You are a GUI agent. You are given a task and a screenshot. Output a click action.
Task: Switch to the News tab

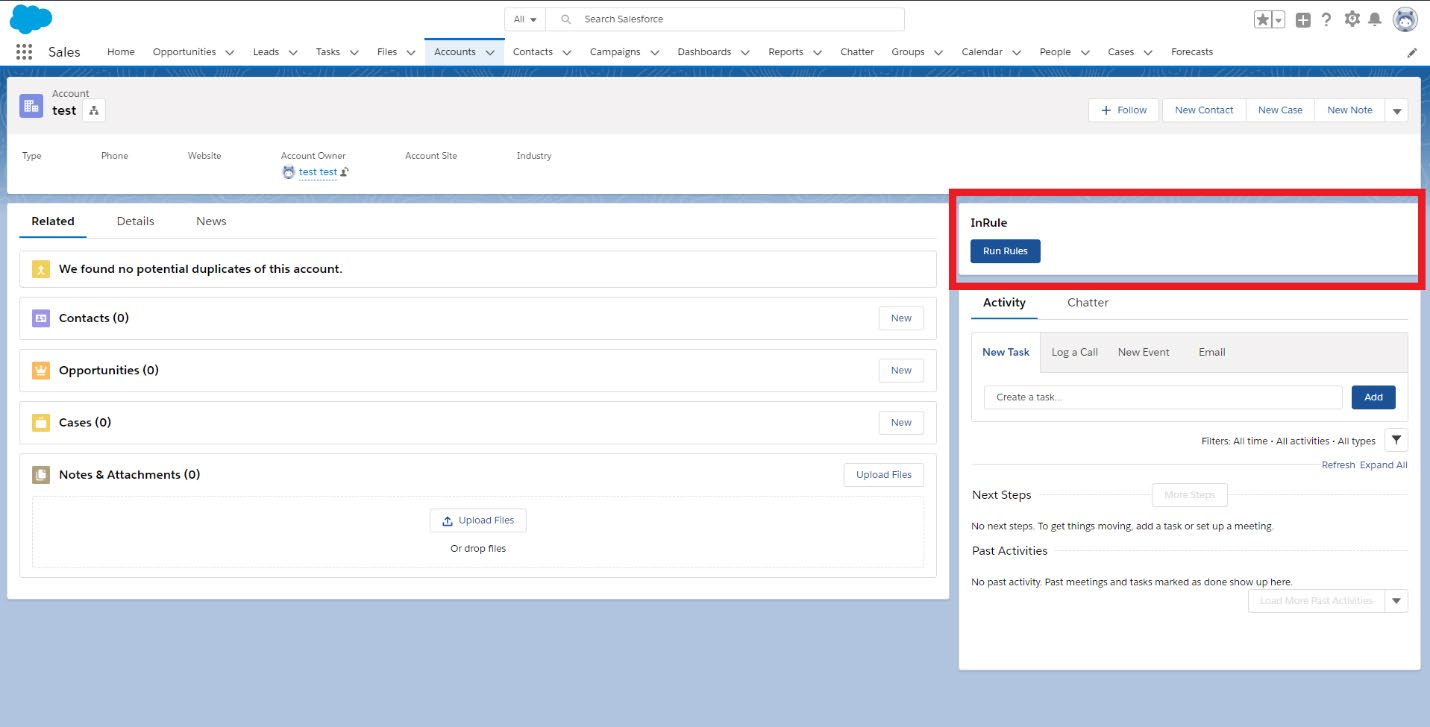coord(211,221)
